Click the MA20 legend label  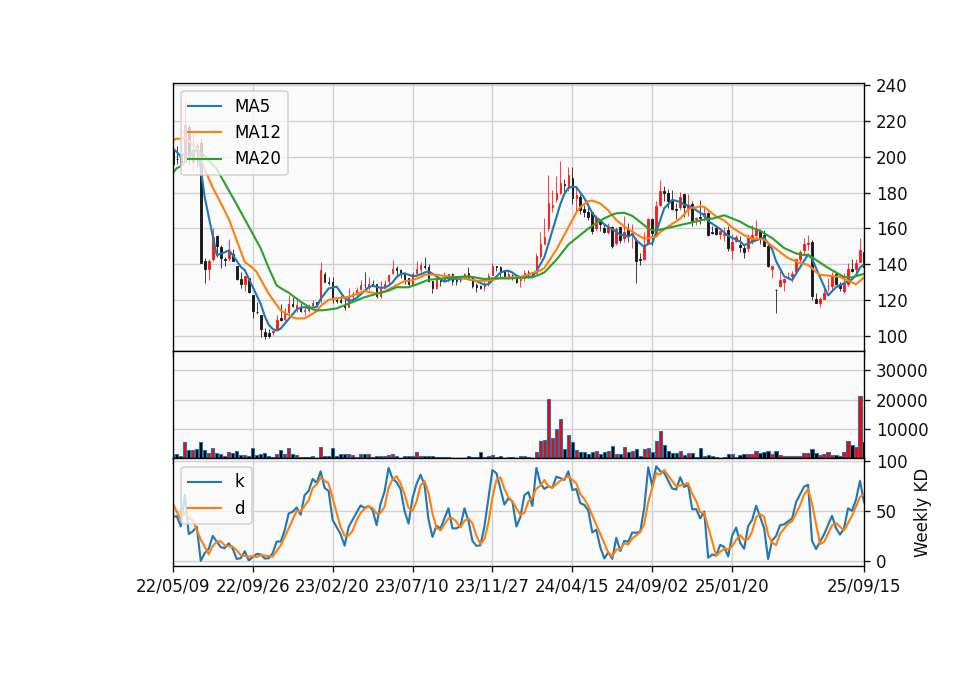257,158
